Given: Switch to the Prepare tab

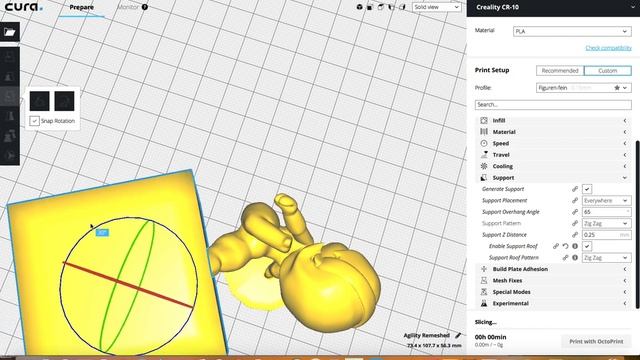Looking at the screenshot, I should point(81,7).
